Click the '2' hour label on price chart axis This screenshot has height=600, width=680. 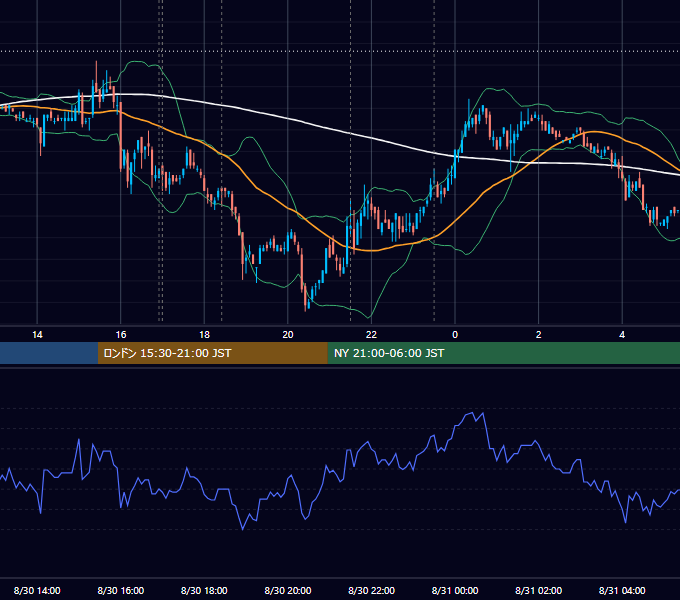[539, 335]
